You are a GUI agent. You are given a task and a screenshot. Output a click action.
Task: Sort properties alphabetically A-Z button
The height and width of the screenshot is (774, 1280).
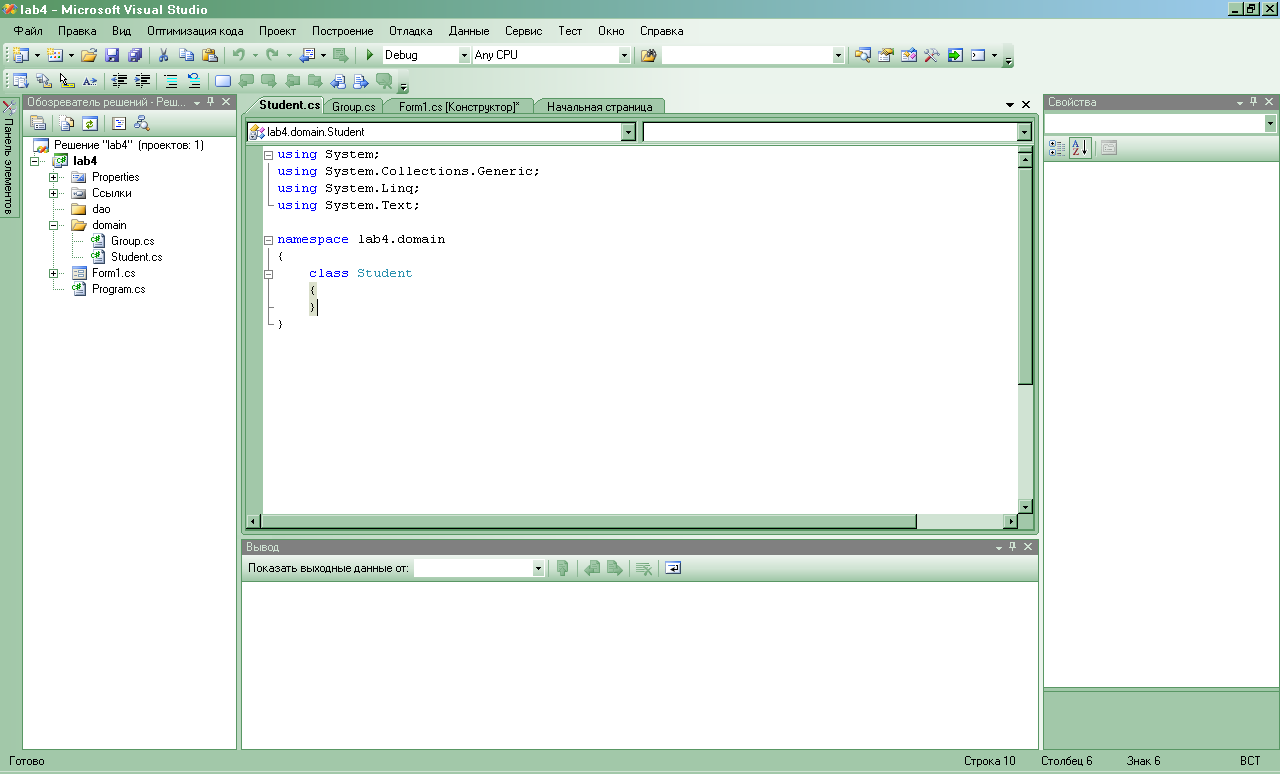1080,148
